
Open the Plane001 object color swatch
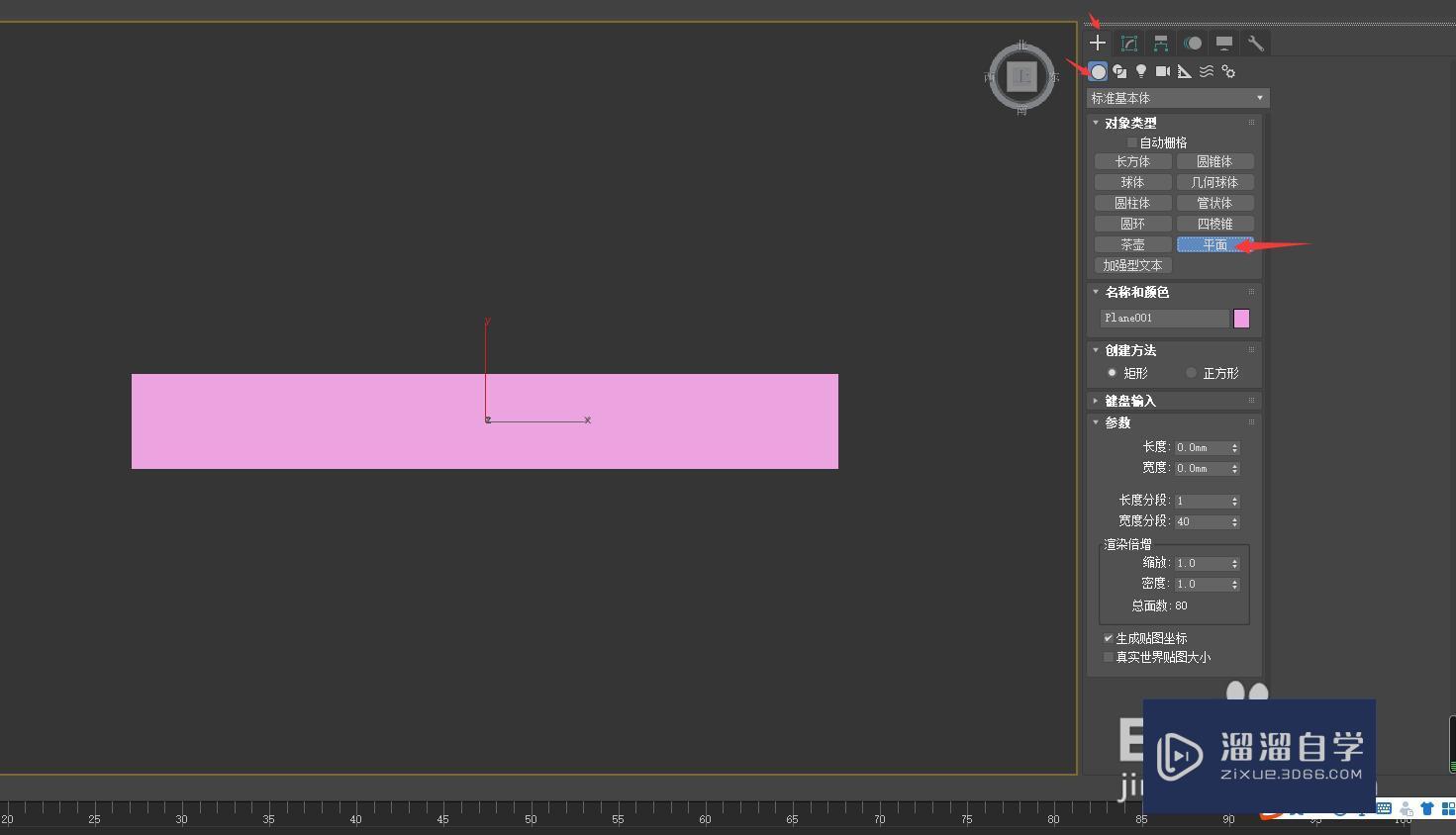(x=1241, y=318)
